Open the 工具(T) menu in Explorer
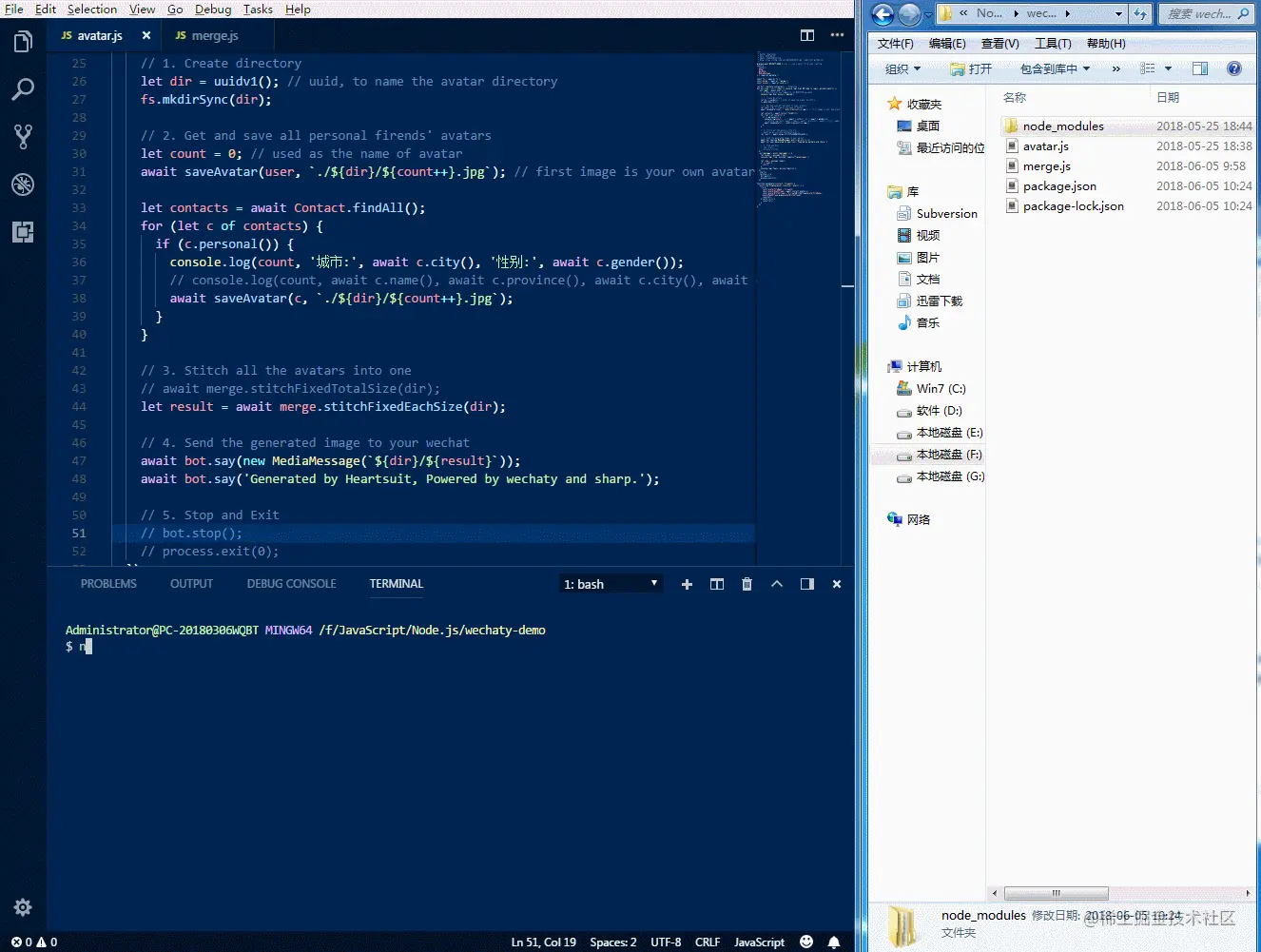 pyautogui.click(x=1053, y=44)
